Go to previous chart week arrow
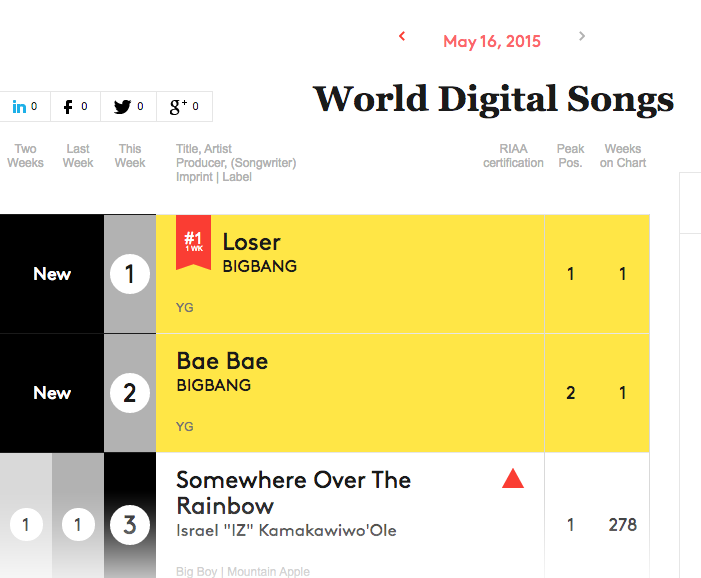Image resolution: width=701 pixels, height=578 pixels. pyautogui.click(x=402, y=36)
